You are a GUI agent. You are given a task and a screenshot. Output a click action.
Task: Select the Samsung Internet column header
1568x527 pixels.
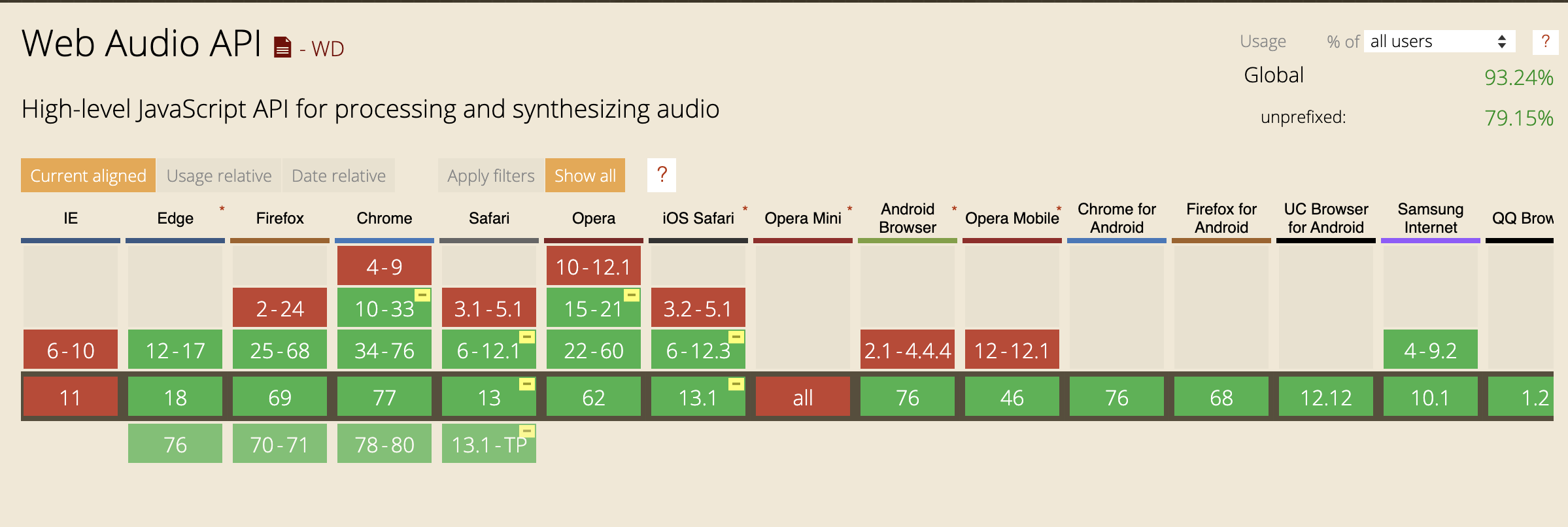point(1431,218)
